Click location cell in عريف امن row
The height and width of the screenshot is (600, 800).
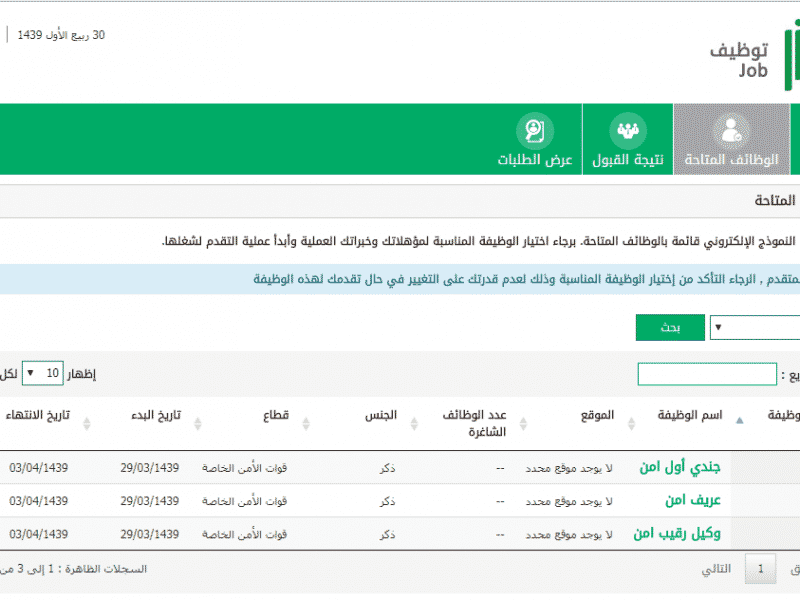click(x=569, y=502)
